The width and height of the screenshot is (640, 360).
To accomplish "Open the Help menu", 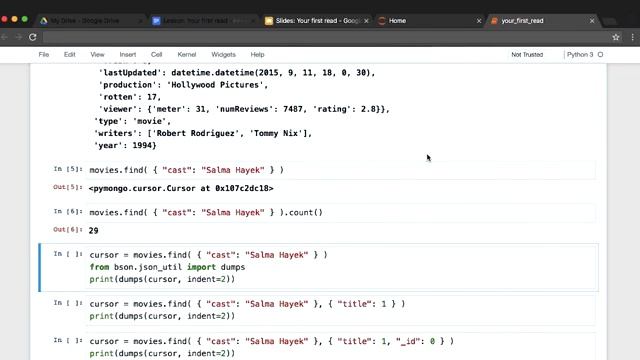I will [x=257, y=54].
